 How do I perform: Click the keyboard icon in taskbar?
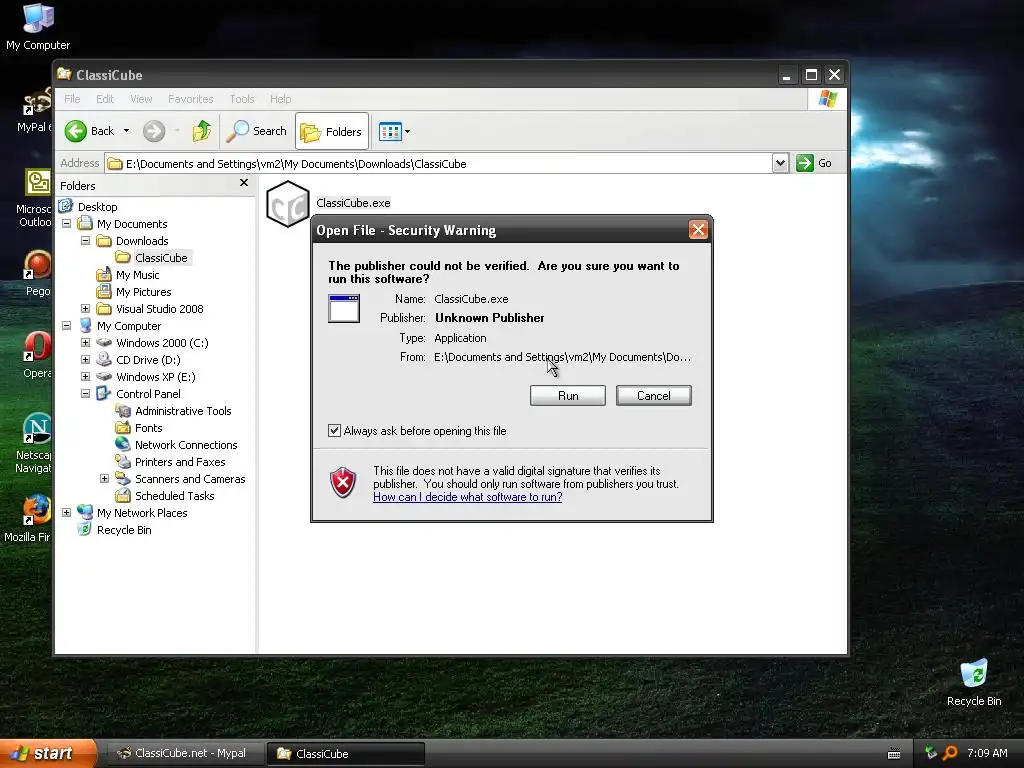[894, 754]
